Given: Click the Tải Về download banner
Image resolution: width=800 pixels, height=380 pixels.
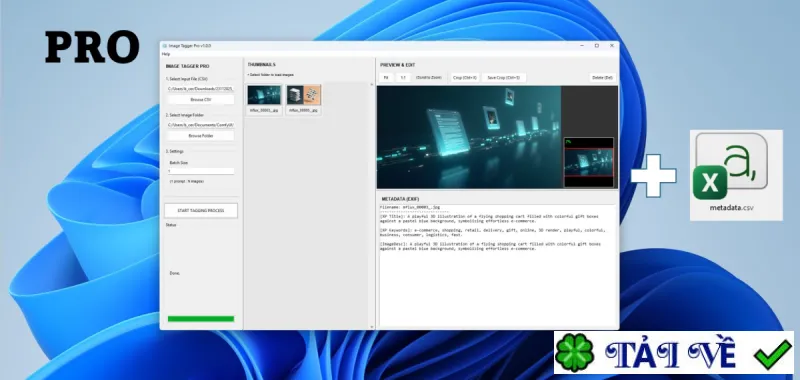Looking at the screenshot, I should tap(673, 352).
